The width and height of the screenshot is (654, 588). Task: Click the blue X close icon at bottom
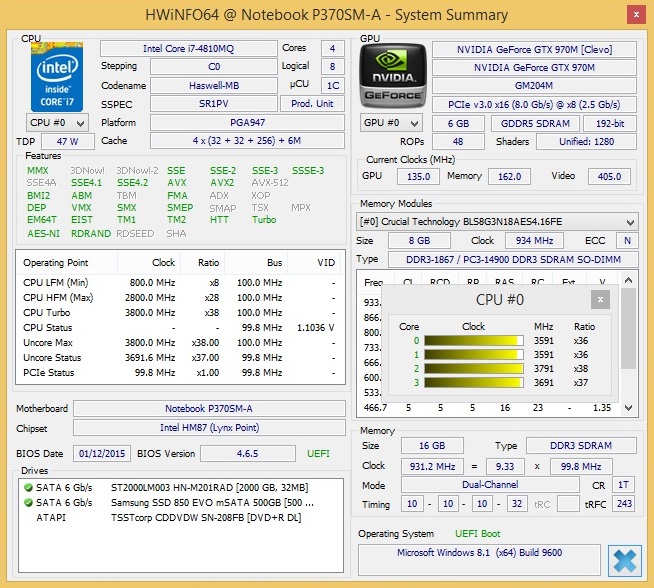(x=624, y=560)
